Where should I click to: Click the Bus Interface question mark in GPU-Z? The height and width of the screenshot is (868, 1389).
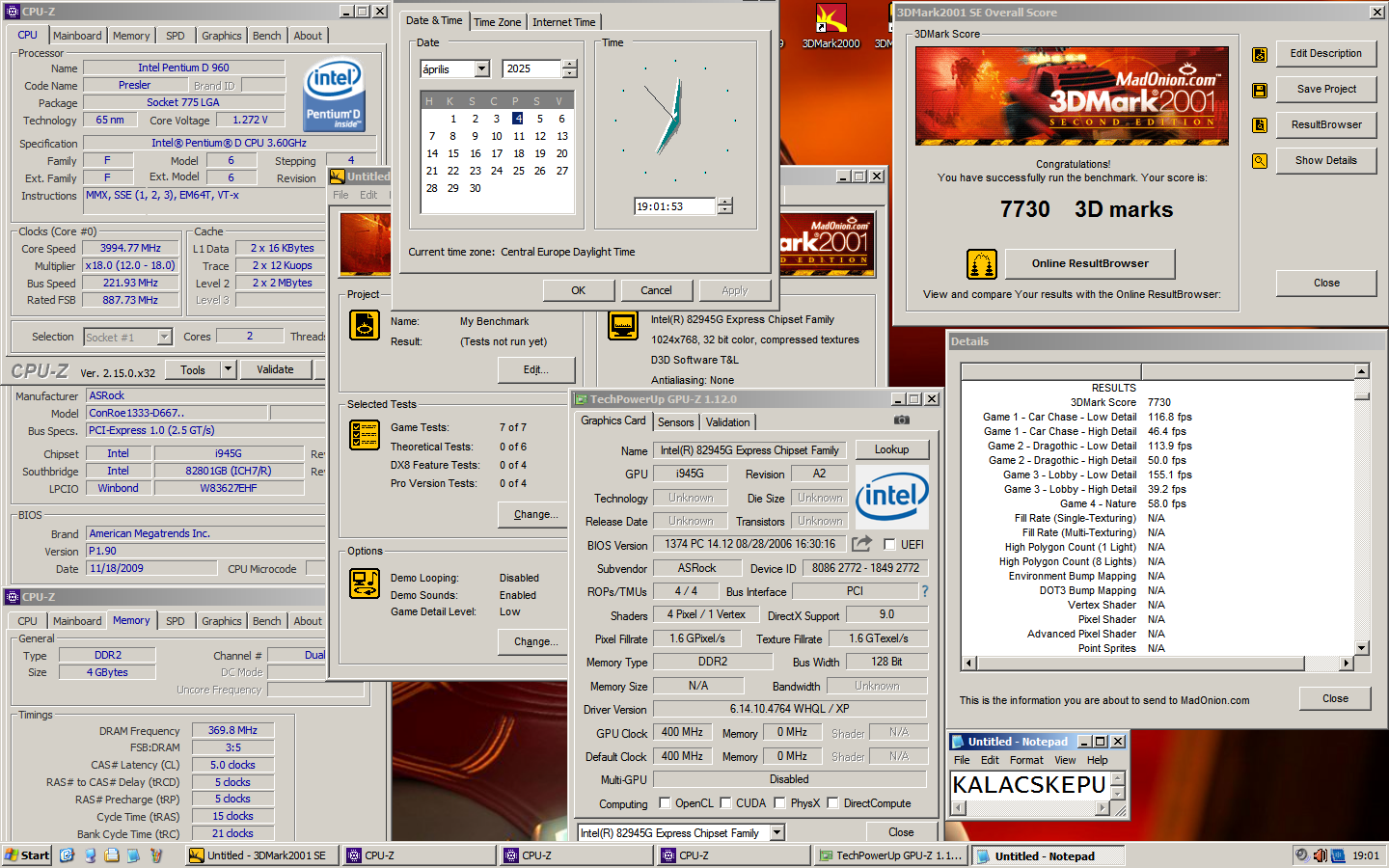[x=924, y=591]
